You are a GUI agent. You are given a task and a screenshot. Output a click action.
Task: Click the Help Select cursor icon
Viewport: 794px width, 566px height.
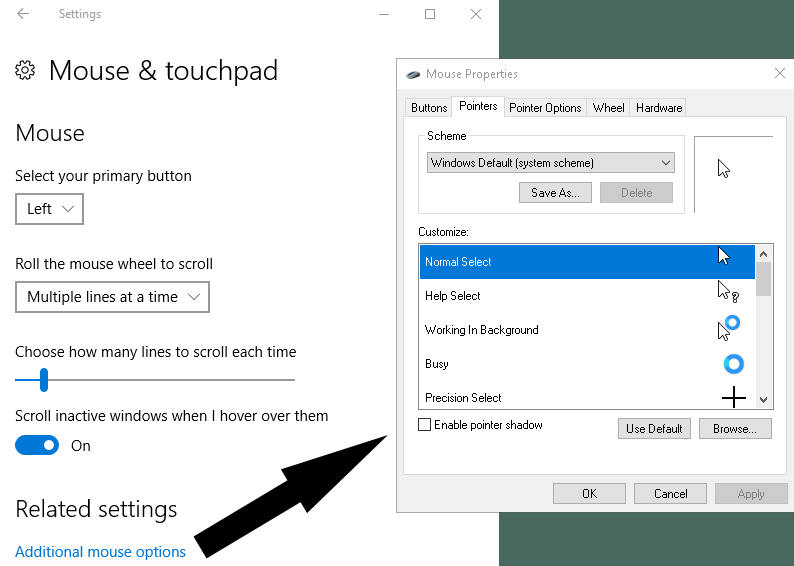coord(728,292)
